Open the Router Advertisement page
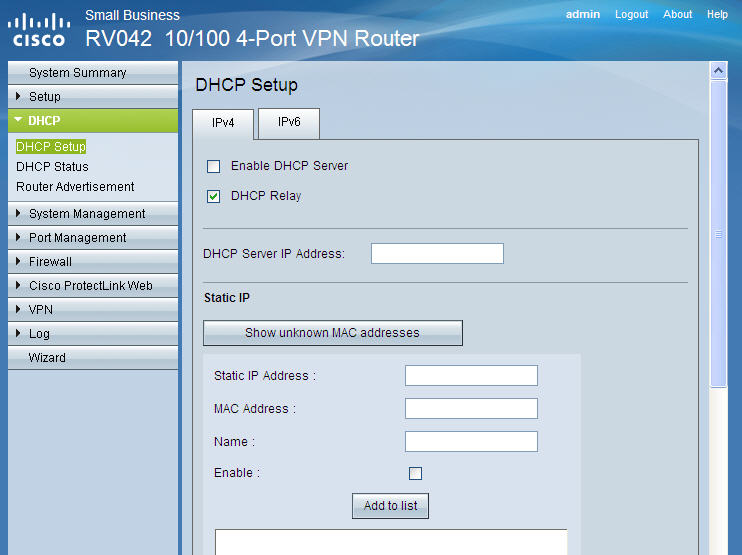Image resolution: width=742 pixels, height=555 pixels. [75, 187]
